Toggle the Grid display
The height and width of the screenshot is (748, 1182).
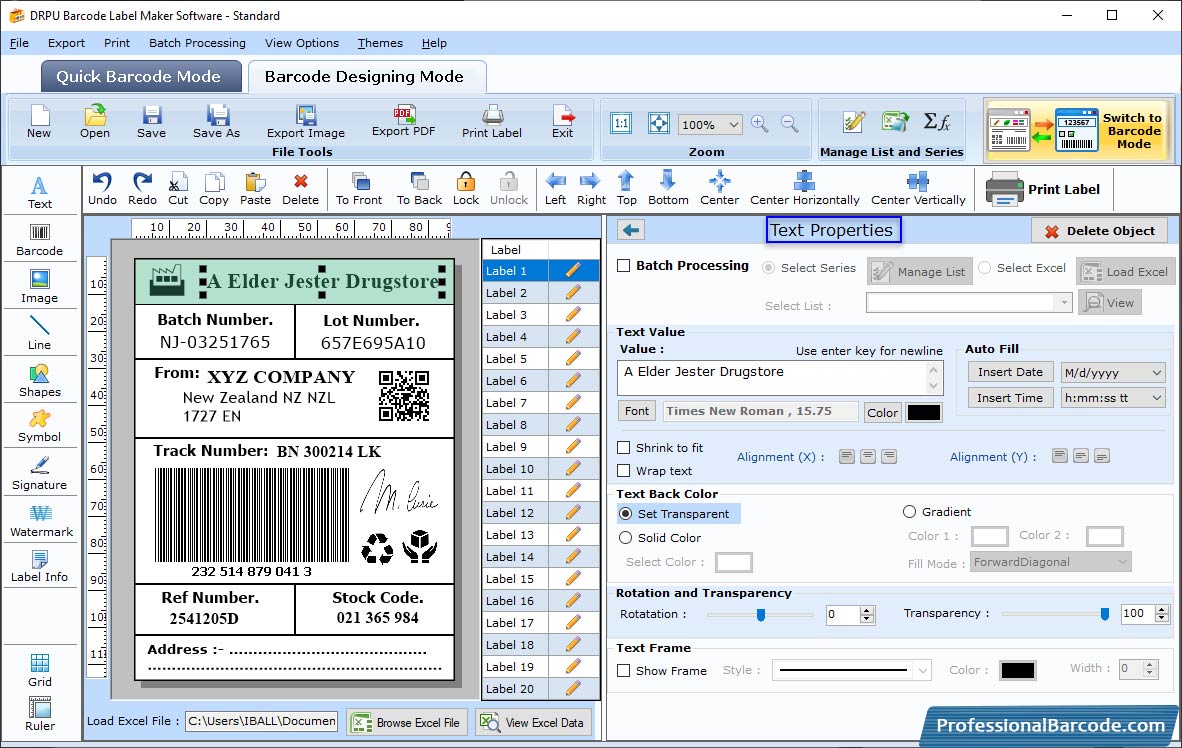click(39, 670)
